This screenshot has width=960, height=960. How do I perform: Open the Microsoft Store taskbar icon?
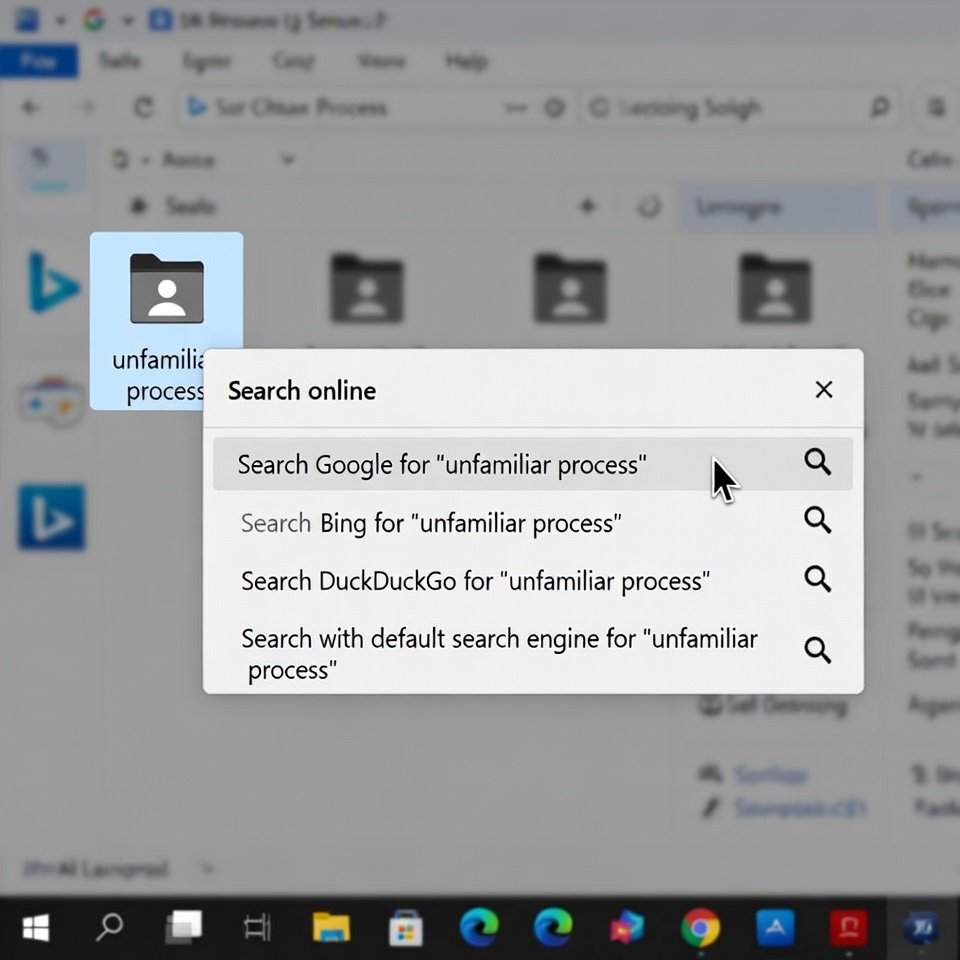(x=405, y=929)
